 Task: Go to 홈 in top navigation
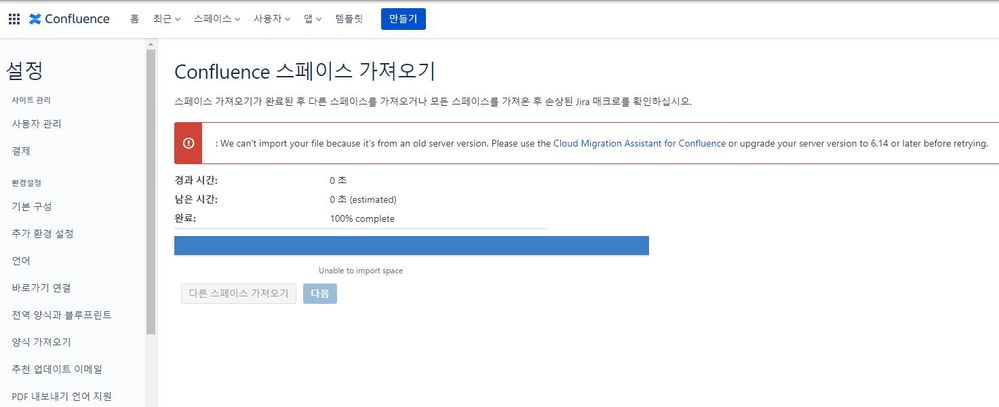click(x=134, y=19)
